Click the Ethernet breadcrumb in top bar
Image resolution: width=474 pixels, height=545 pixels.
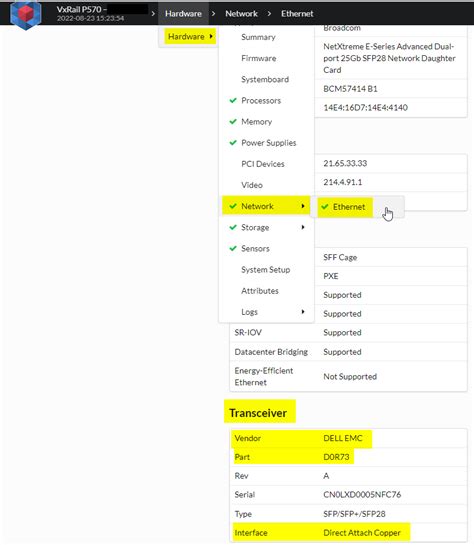[x=297, y=14]
